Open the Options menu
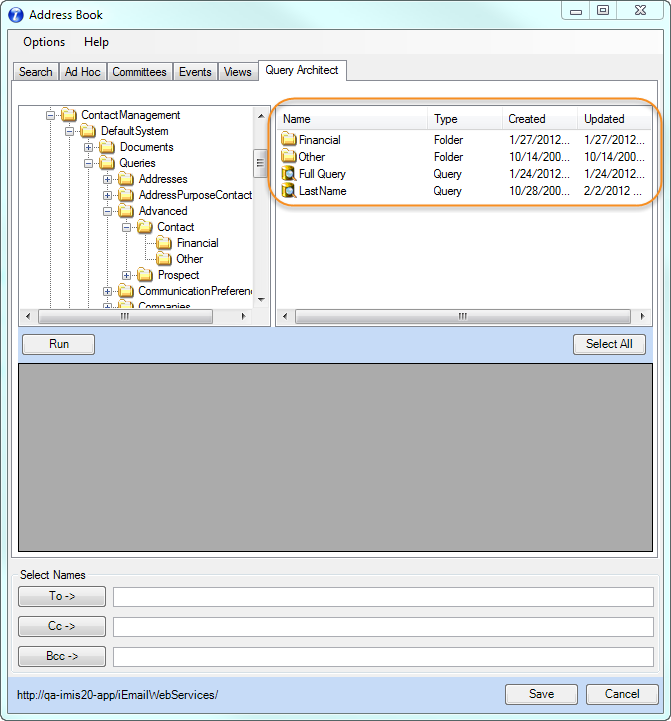The image size is (671, 721). pos(44,42)
